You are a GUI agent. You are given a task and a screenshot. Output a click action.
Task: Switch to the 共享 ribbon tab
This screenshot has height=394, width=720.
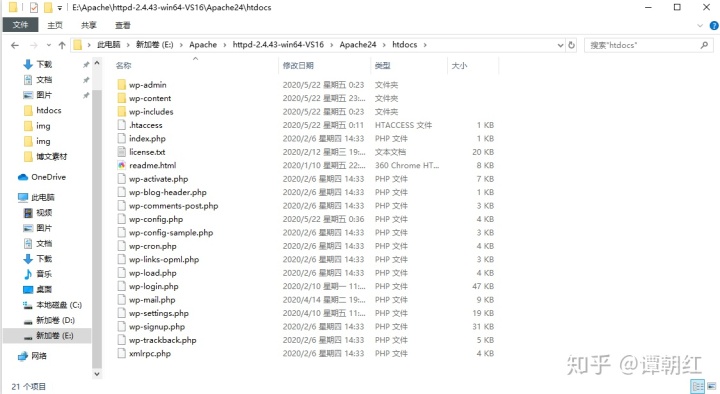click(x=89, y=25)
